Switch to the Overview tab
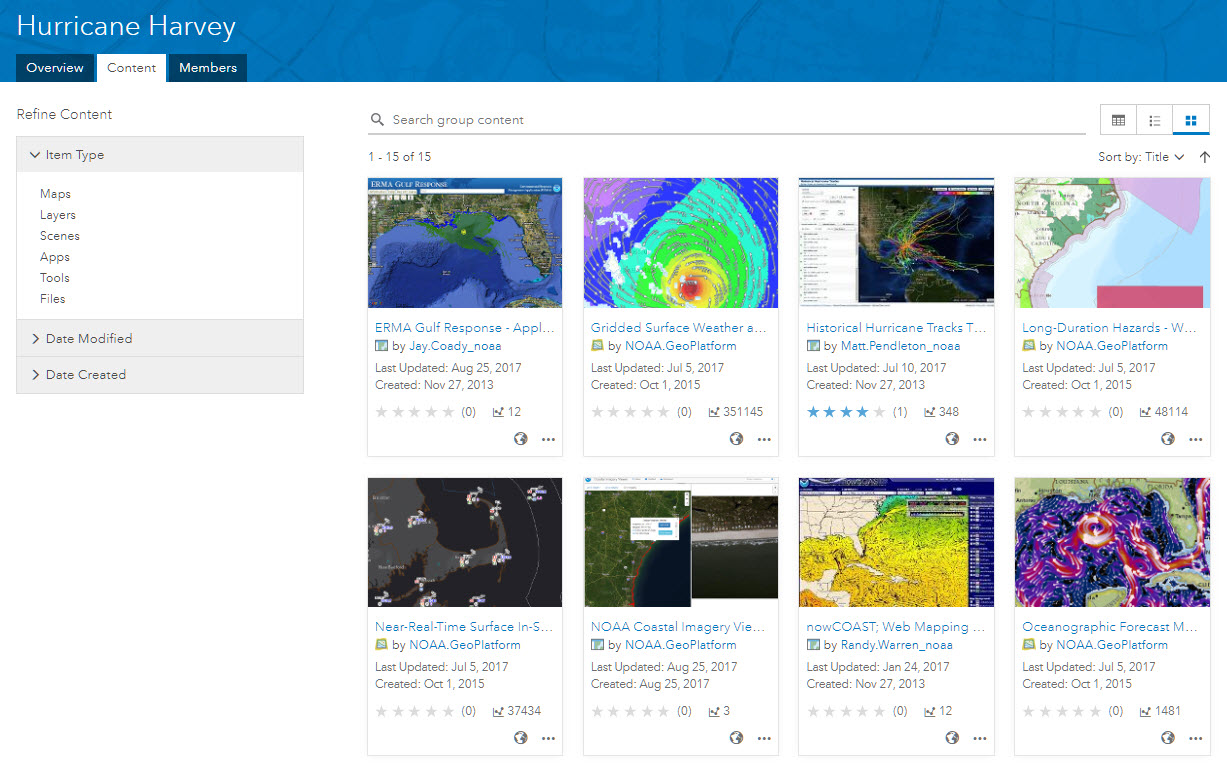 (55, 68)
